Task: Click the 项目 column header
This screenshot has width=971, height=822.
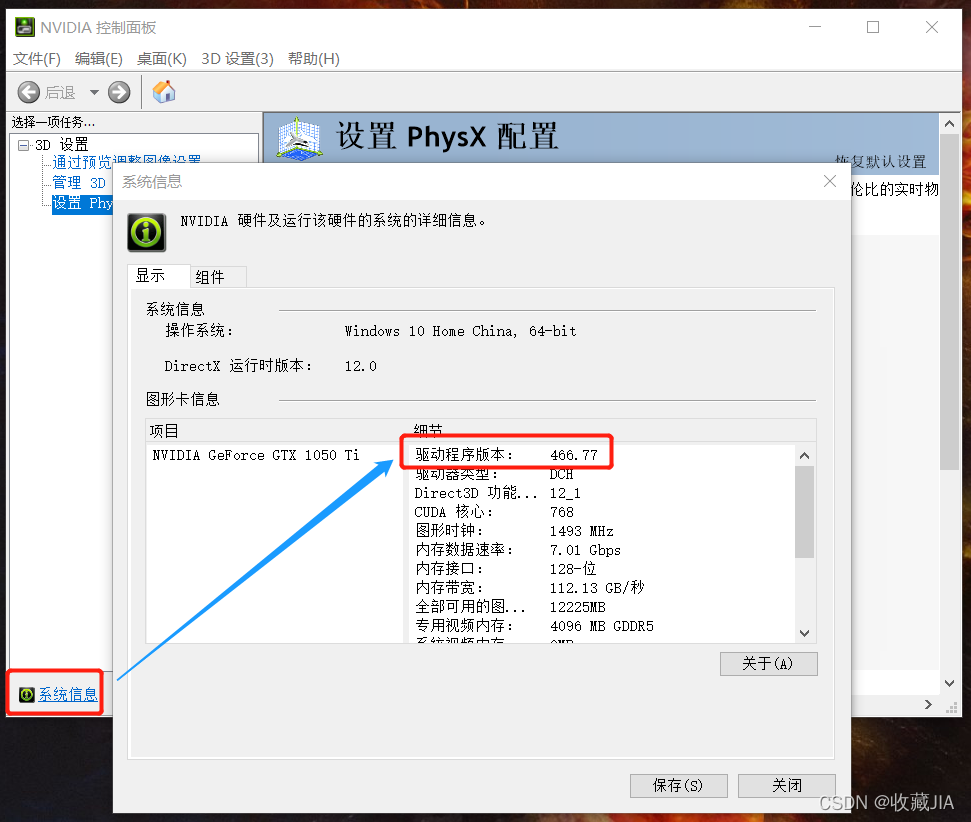Action: 276,431
